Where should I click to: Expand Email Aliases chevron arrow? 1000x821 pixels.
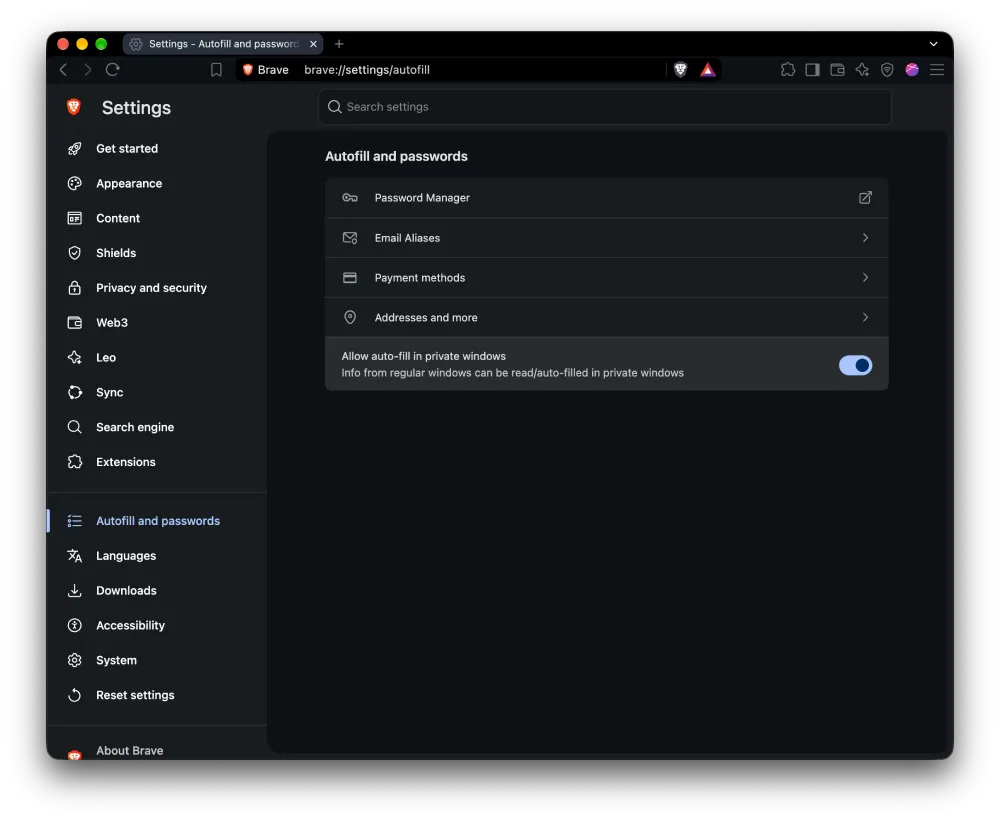click(x=865, y=238)
